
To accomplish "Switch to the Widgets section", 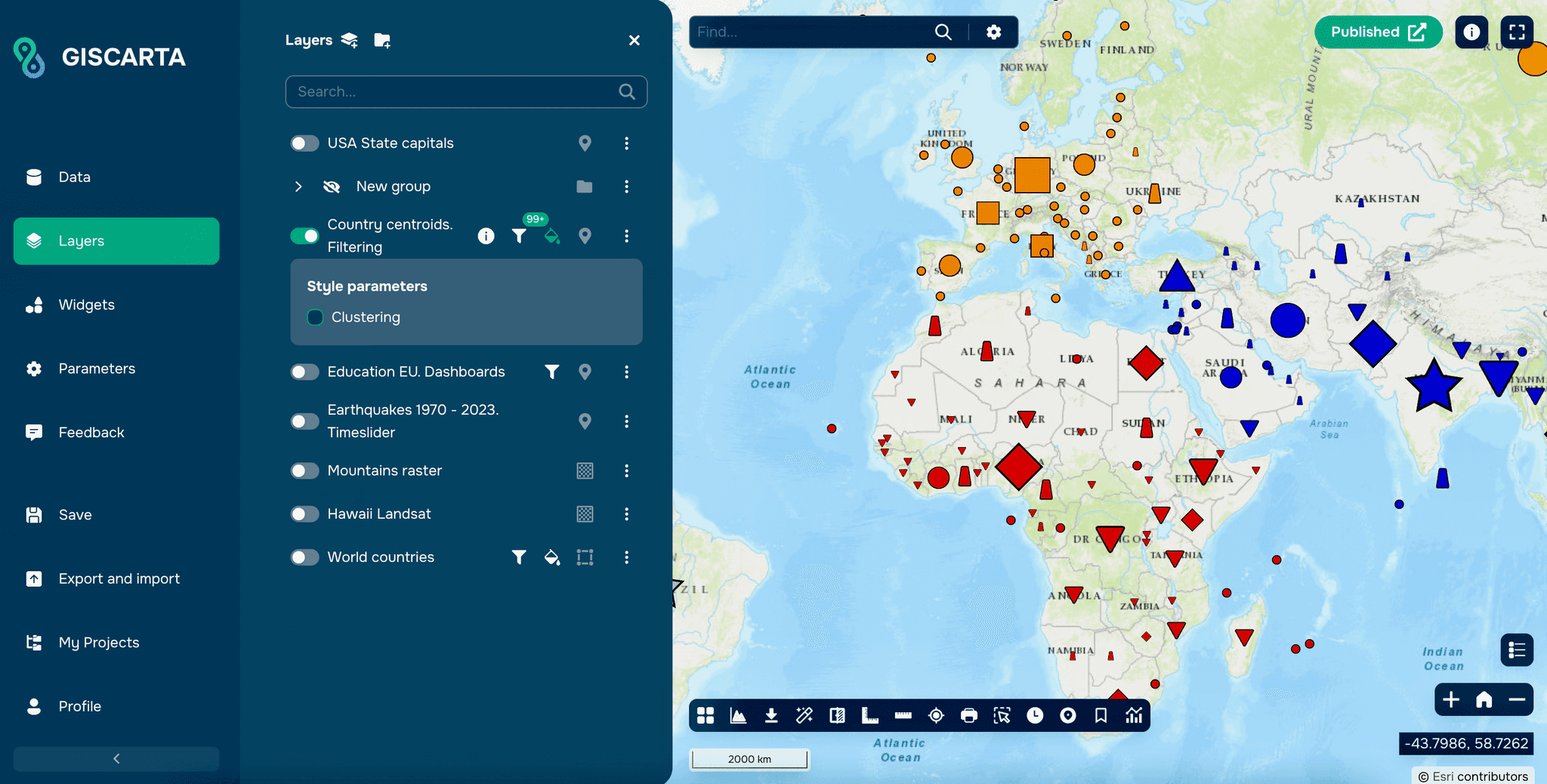I will point(85,304).
